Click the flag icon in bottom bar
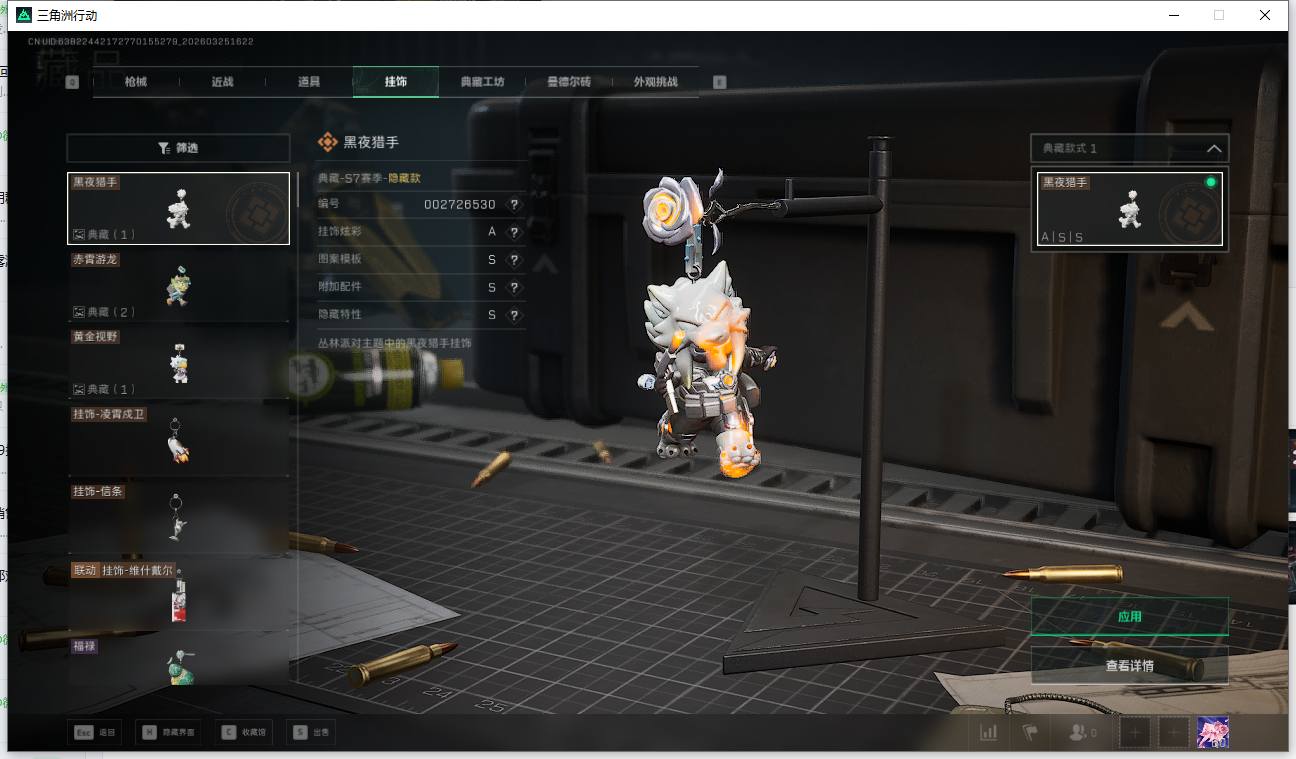This screenshot has height=759, width=1296. (x=1030, y=733)
